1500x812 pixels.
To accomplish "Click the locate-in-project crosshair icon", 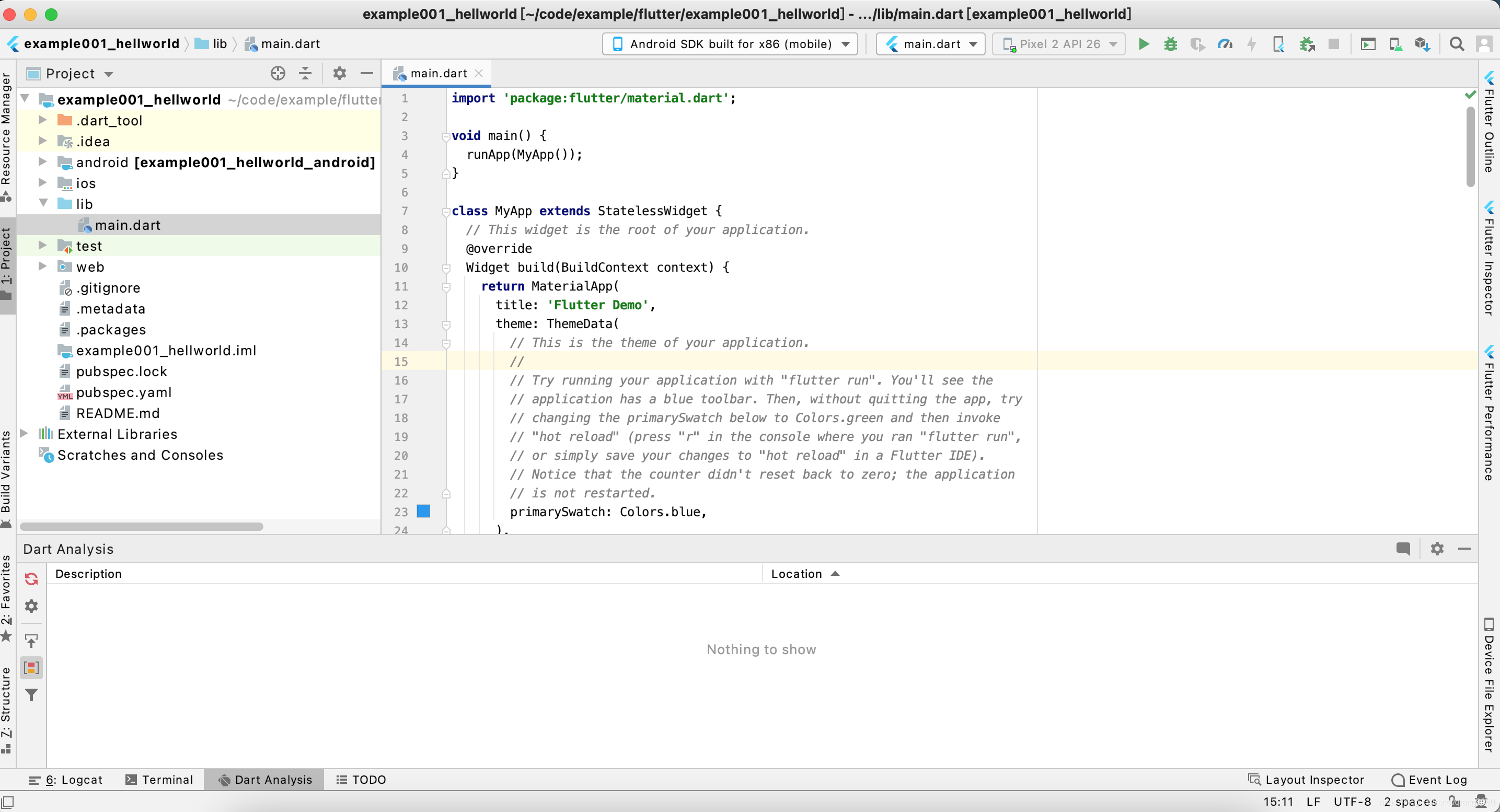I will click(278, 73).
